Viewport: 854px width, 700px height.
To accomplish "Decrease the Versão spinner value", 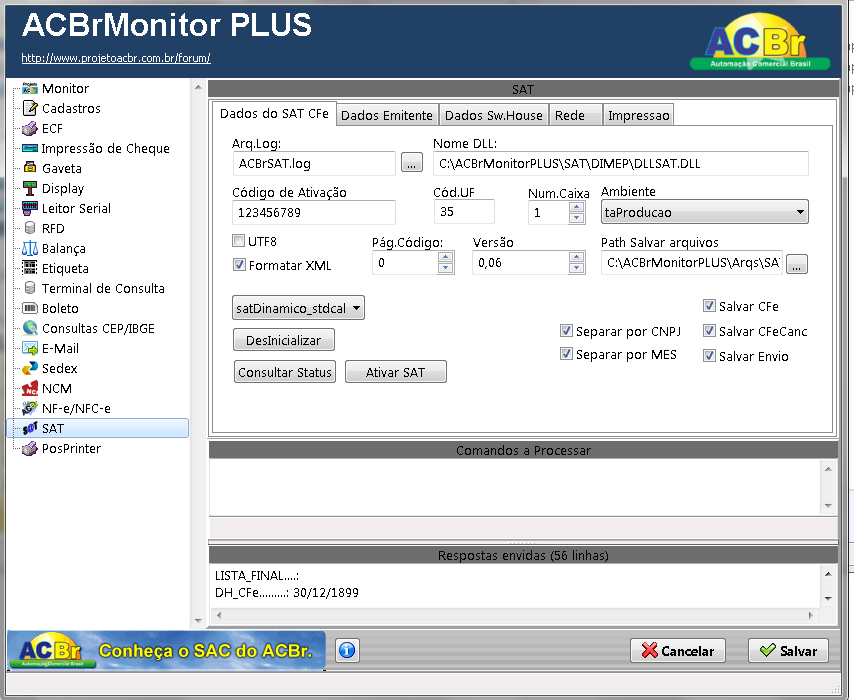I will 577,268.
